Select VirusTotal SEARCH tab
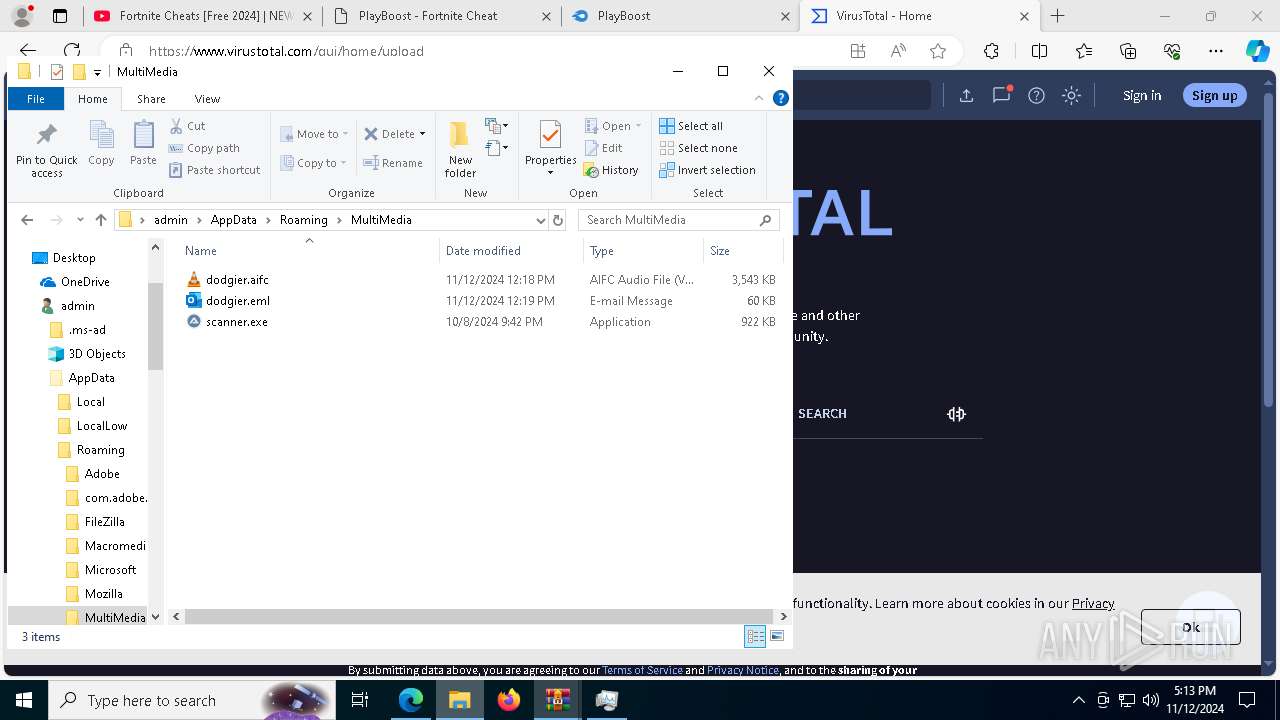The image size is (1280, 720). pyautogui.click(x=822, y=414)
